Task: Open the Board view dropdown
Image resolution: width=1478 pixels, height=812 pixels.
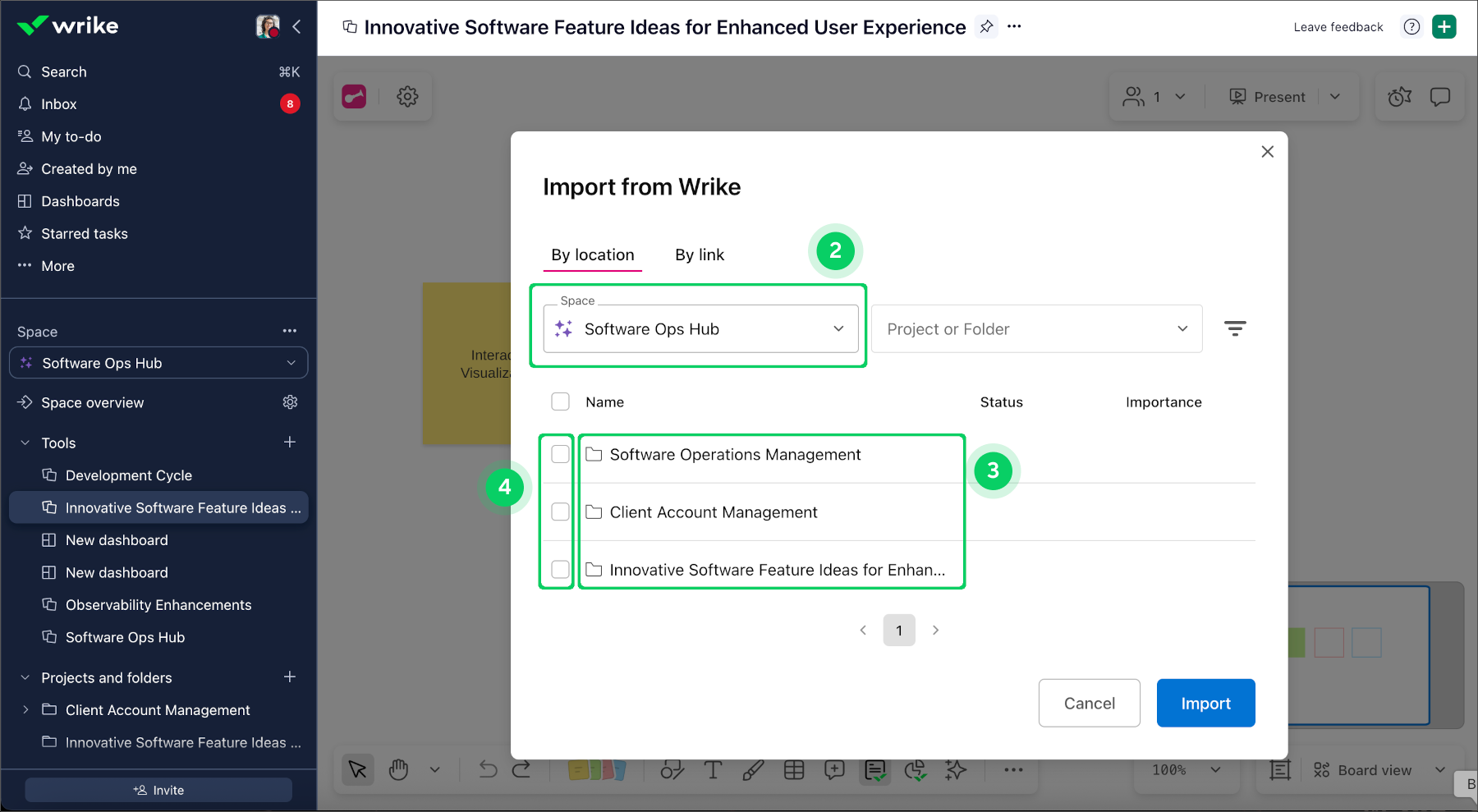Action: 1379,770
